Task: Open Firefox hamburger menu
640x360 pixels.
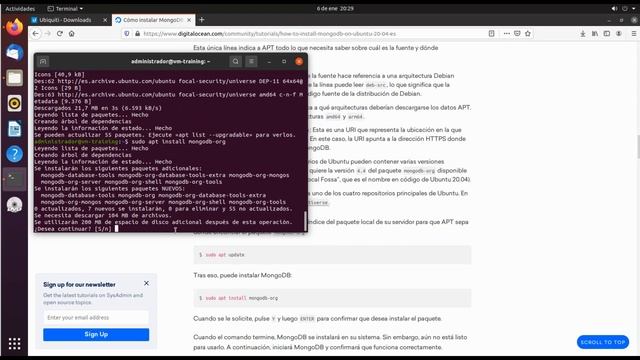Action: click(x=633, y=33)
